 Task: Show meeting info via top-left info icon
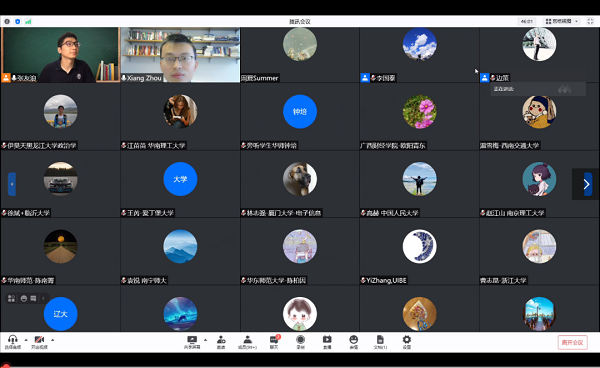(x=7, y=21)
